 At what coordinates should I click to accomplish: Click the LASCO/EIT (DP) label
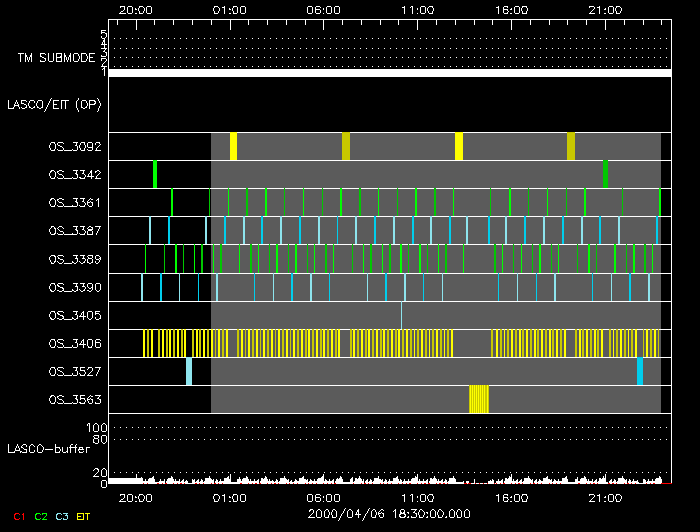tap(54, 104)
